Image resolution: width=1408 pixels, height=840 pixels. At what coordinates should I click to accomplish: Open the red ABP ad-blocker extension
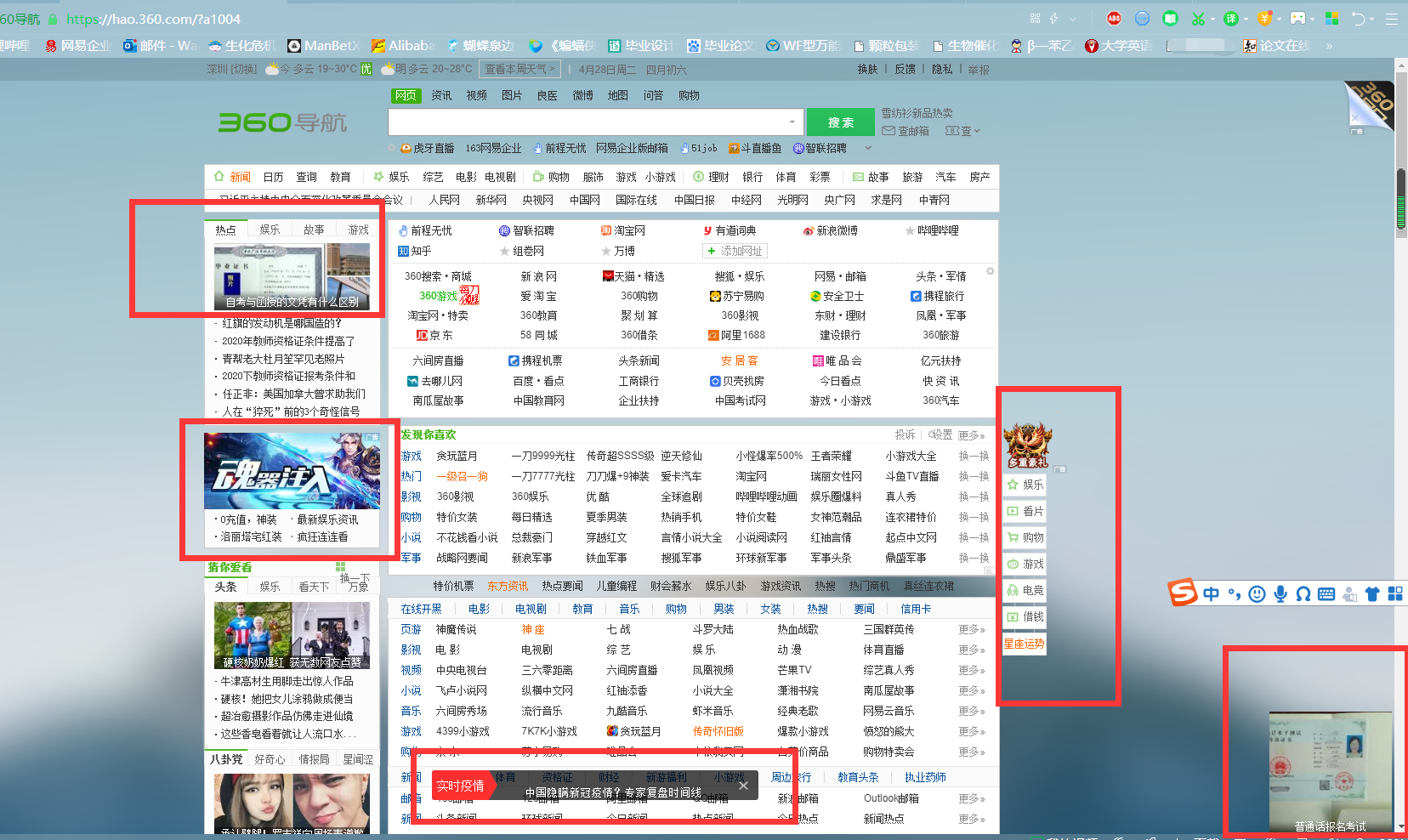coord(1114,19)
